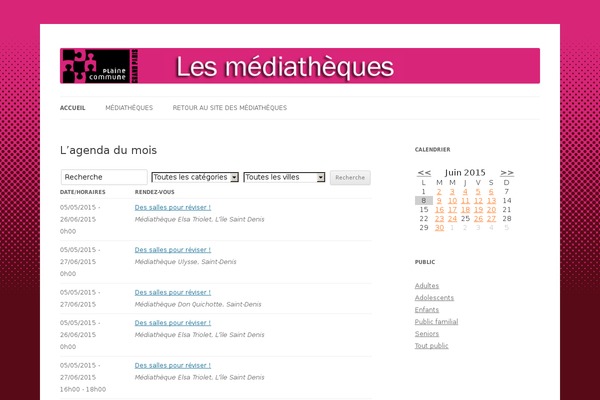Filter by Tout public
Image resolution: width=600 pixels, height=400 pixels.
pos(431,346)
